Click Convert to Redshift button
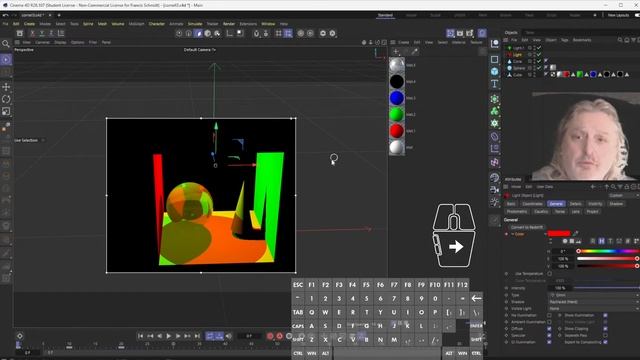640x360 pixels. pos(527,227)
